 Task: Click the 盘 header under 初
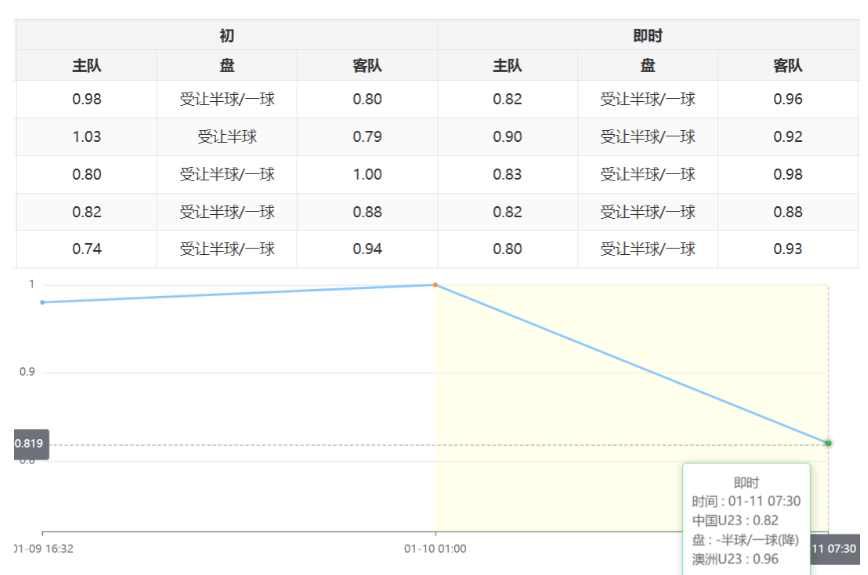[x=227, y=66]
